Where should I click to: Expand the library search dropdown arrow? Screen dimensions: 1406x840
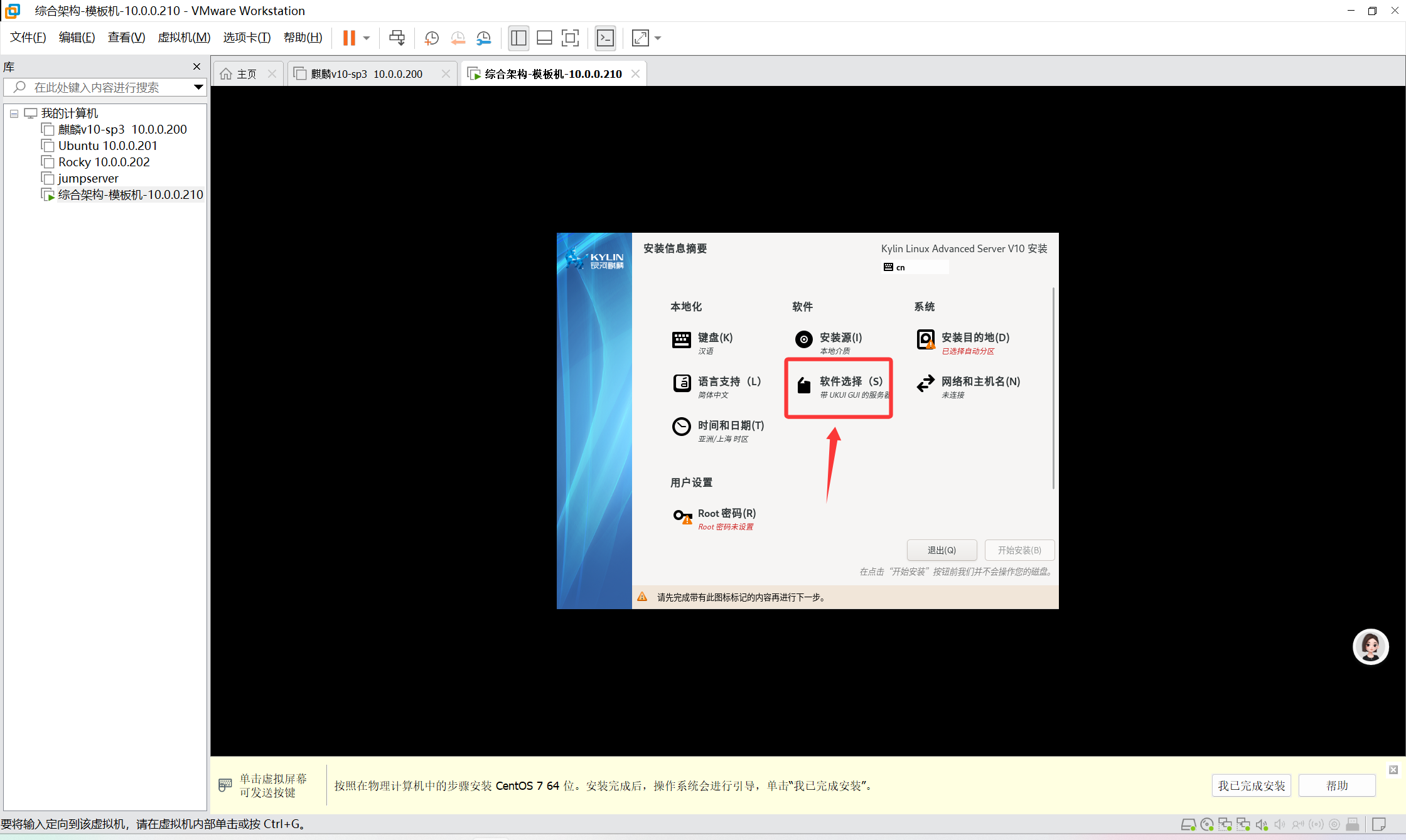click(x=198, y=87)
